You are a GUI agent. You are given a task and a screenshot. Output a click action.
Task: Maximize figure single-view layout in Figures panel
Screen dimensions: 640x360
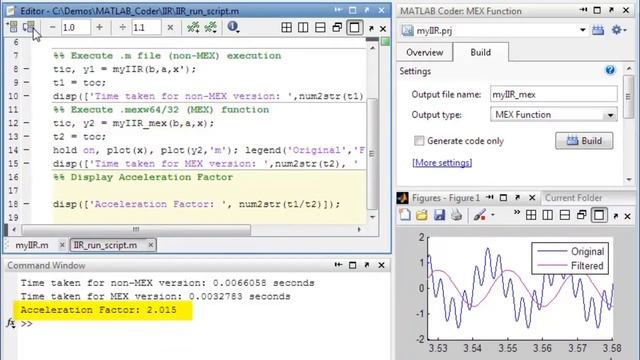pyautogui.click(x=599, y=215)
